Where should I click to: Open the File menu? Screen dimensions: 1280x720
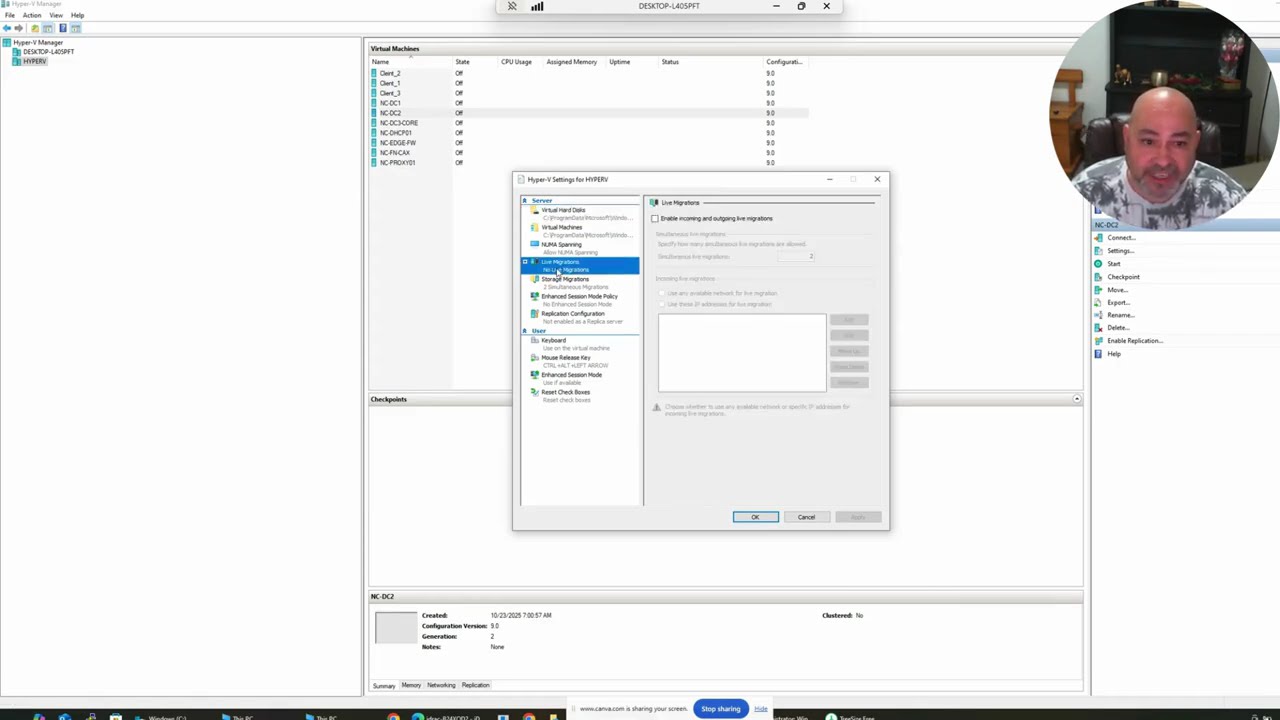(x=10, y=15)
